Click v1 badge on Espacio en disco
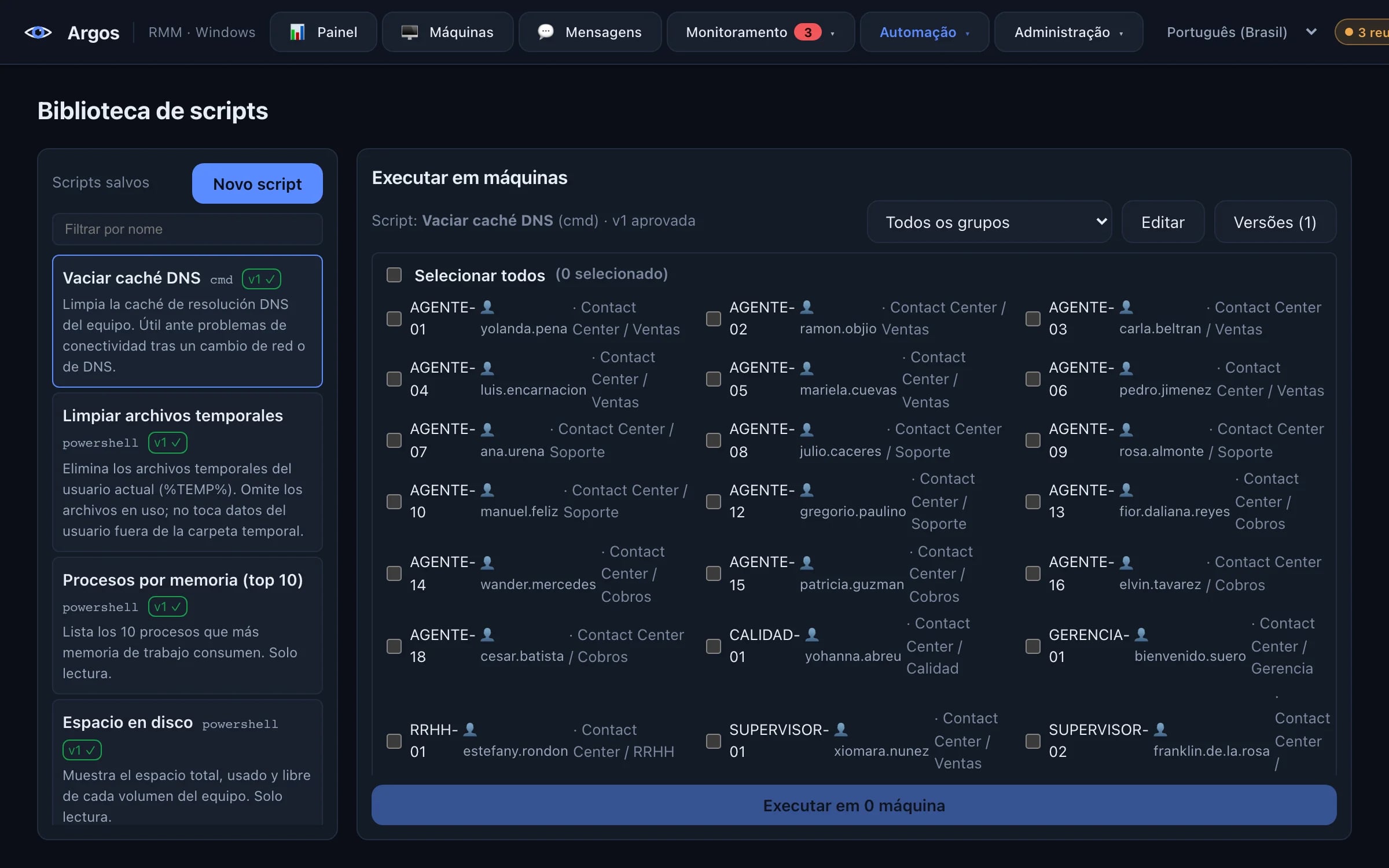The width and height of the screenshot is (1389, 868). [82, 751]
